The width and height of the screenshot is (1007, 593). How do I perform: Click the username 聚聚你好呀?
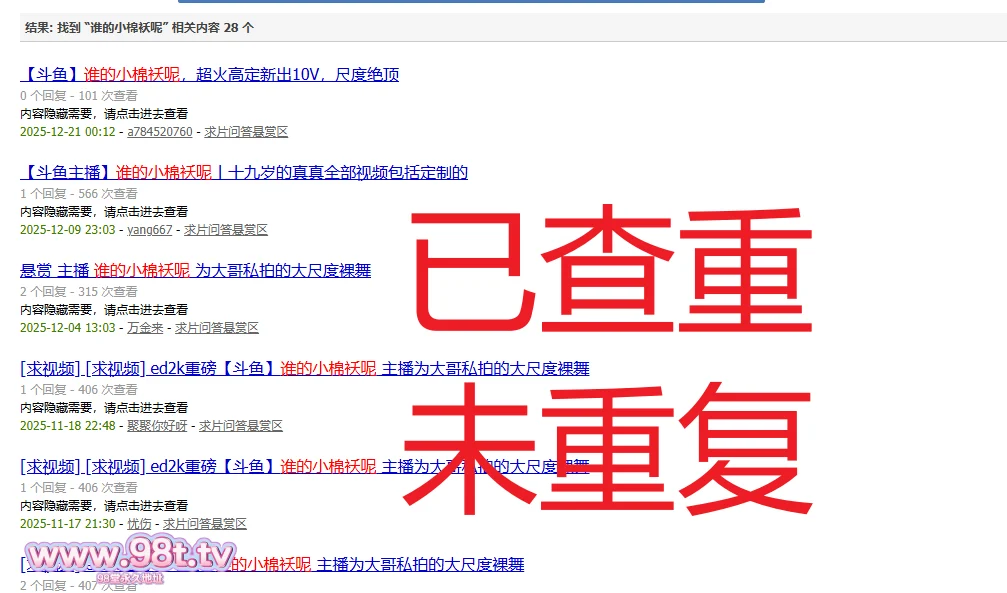[157, 426]
